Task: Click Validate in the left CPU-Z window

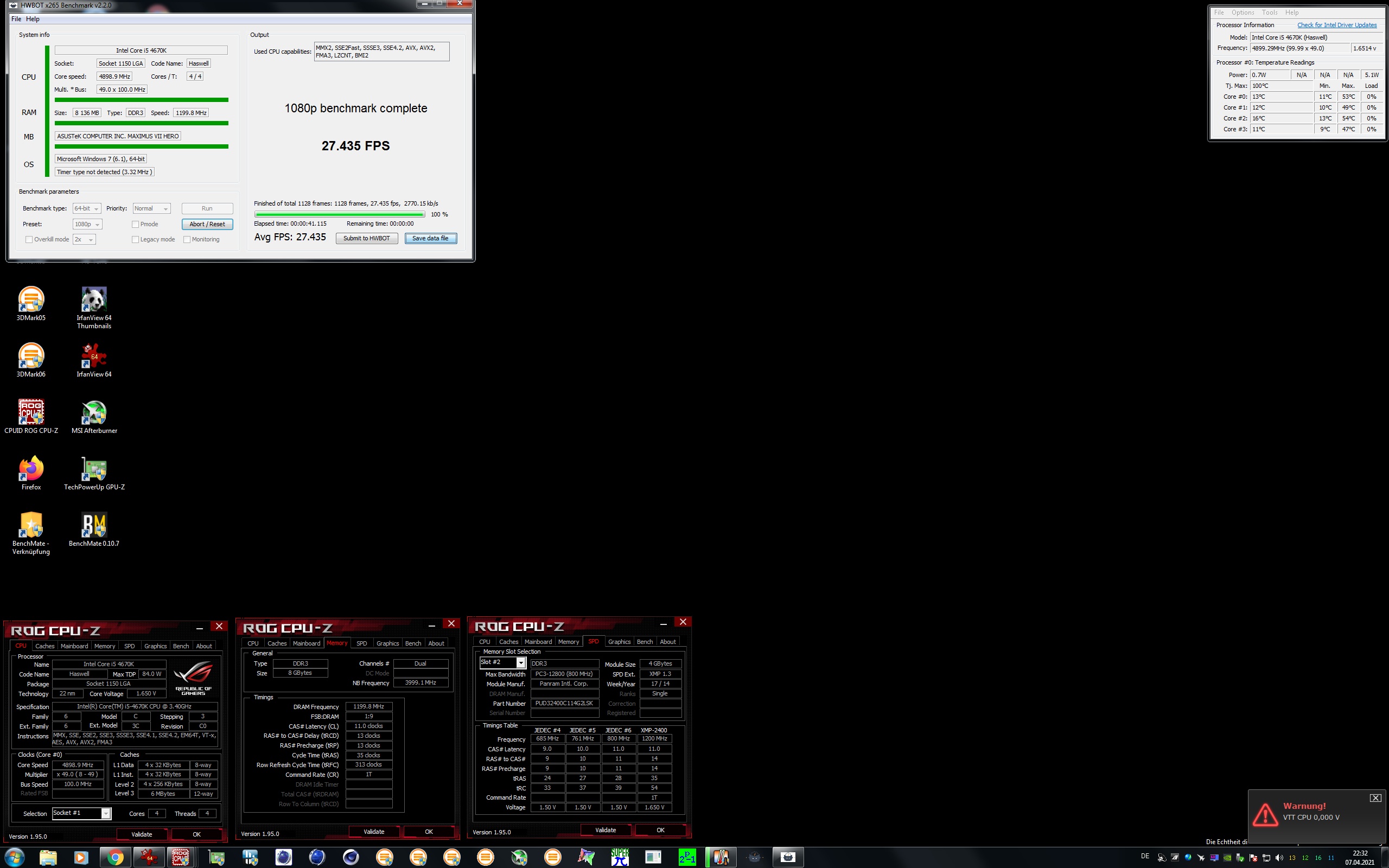Action: click(142, 834)
